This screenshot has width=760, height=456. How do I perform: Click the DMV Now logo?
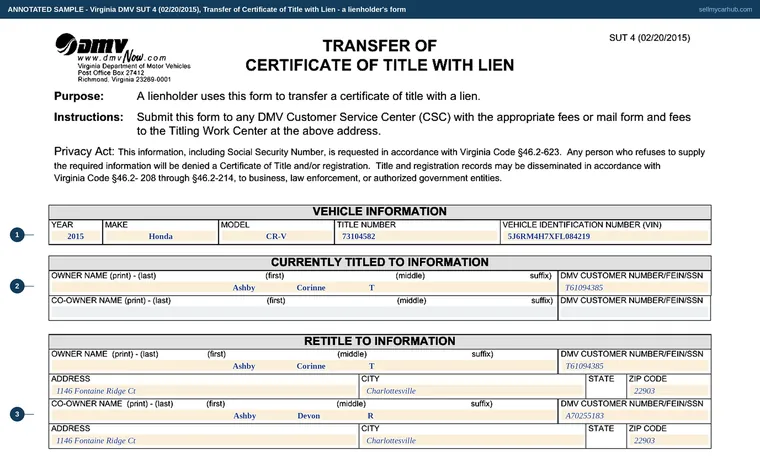pos(111,48)
